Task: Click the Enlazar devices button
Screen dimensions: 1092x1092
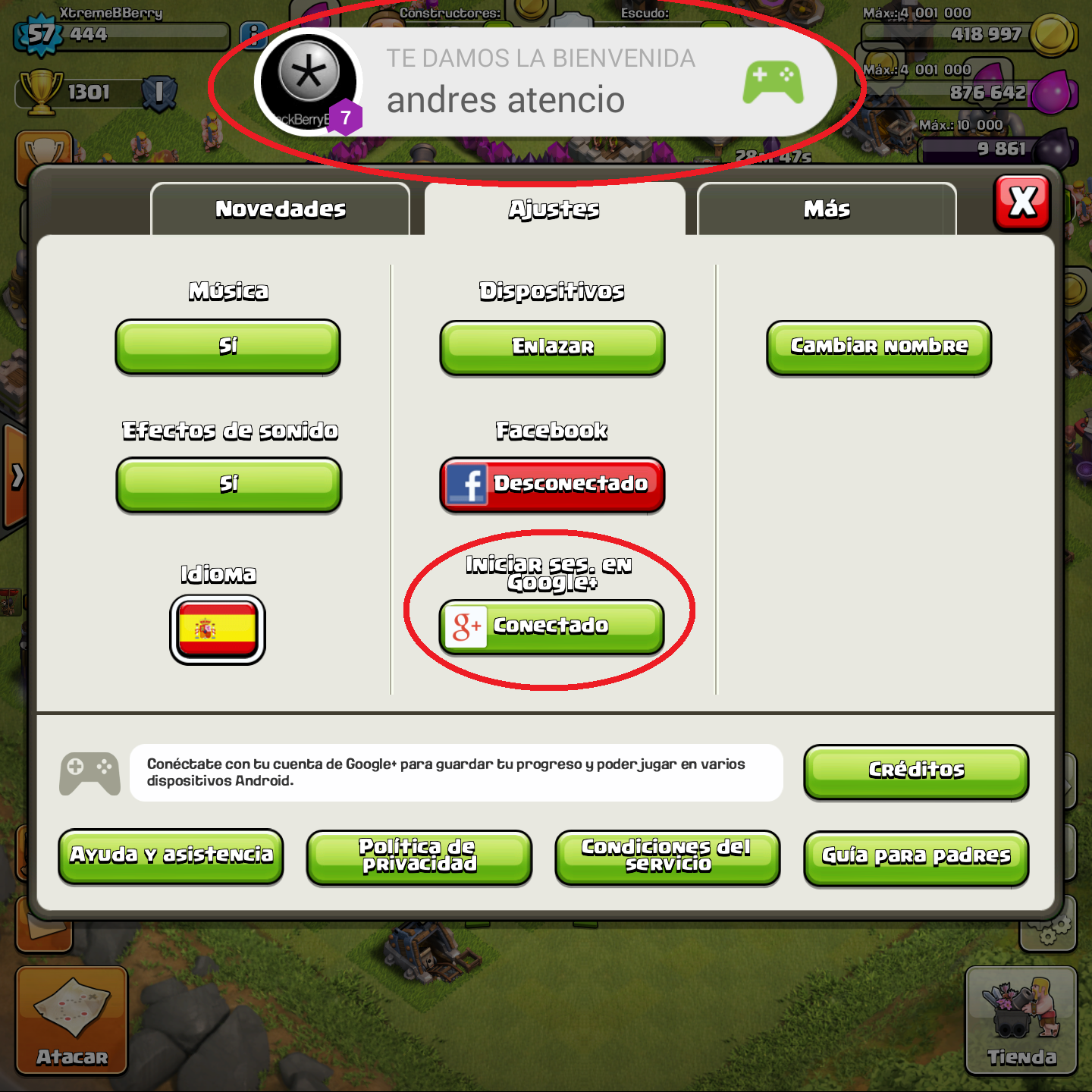Action: tap(552, 347)
